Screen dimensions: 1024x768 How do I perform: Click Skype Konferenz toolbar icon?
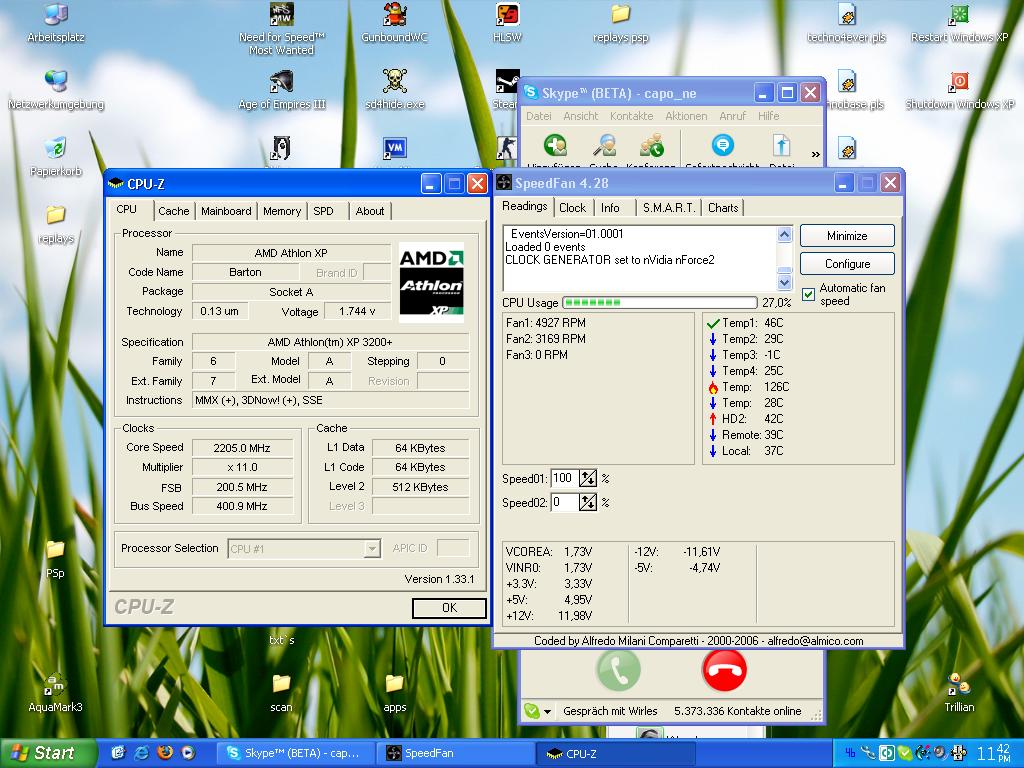pyautogui.click(x=652, y=145)
